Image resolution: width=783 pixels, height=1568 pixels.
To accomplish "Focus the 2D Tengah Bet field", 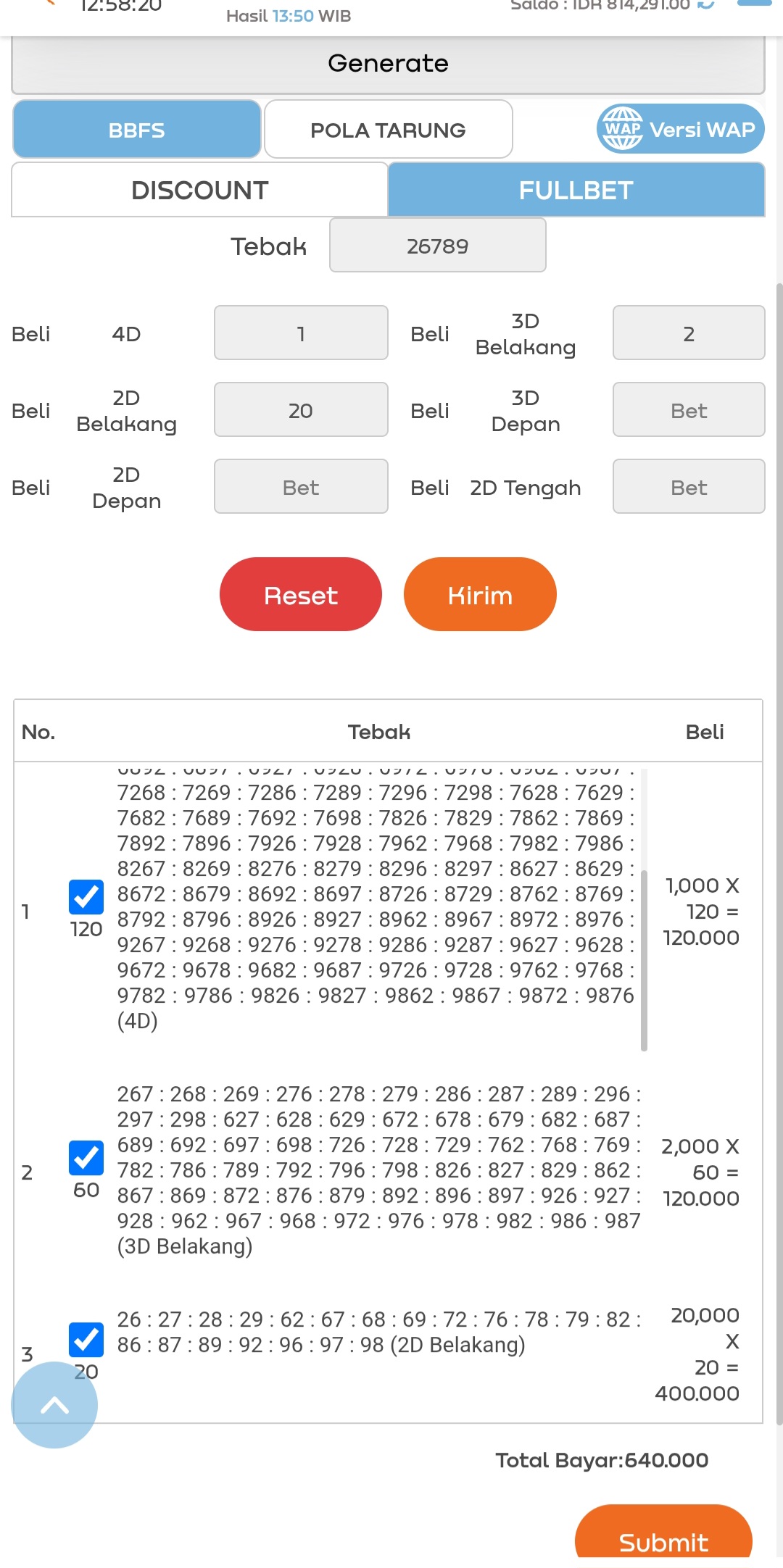I will point(688,487).
